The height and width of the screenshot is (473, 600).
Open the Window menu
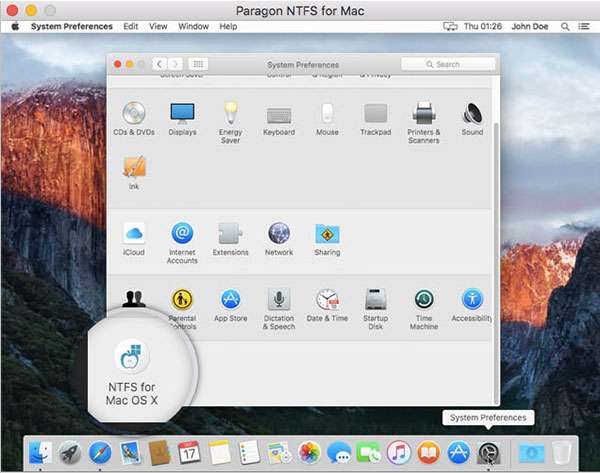193,26
